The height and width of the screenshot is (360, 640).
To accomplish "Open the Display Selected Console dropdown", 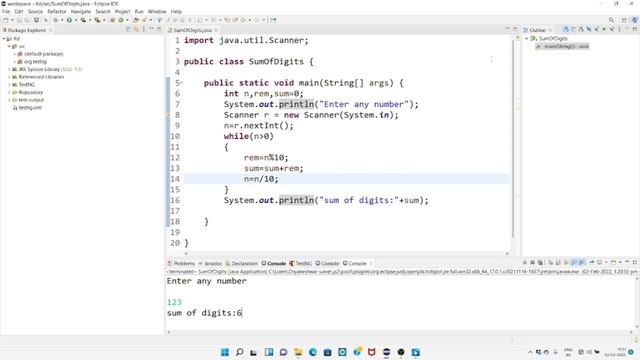I will 606,262.
